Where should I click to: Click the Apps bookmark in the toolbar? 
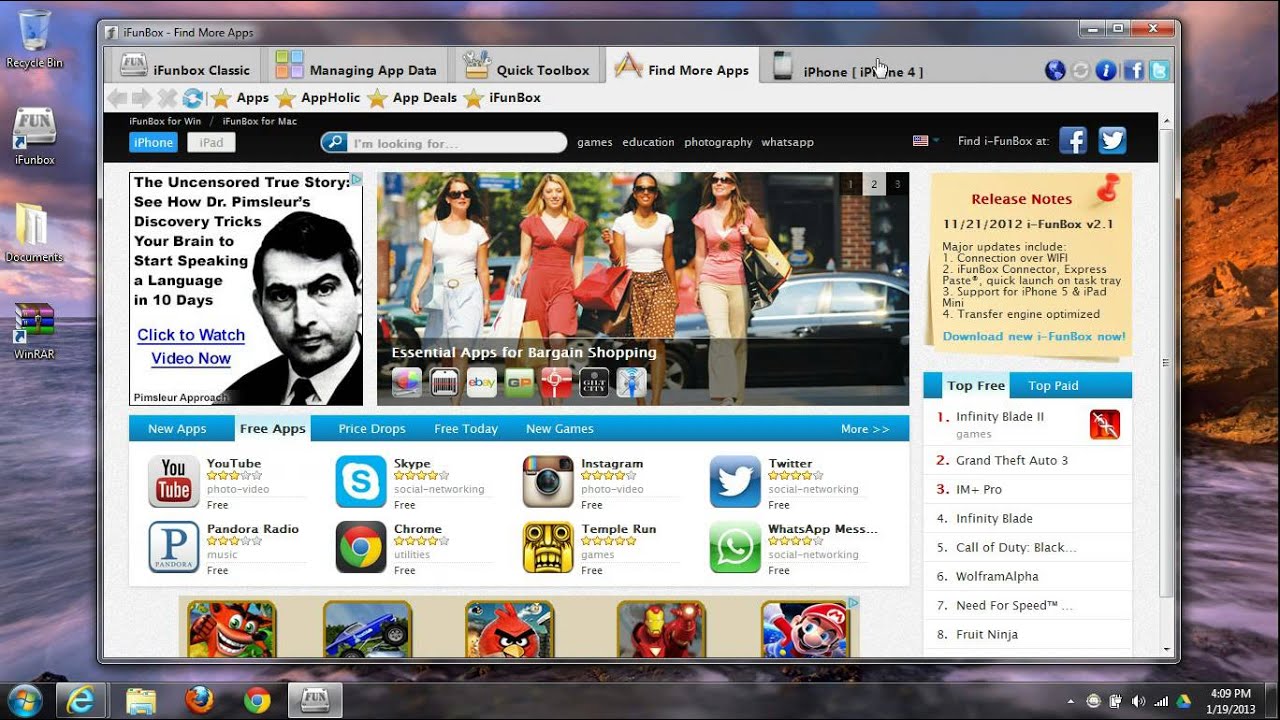(x=239, y=98)
